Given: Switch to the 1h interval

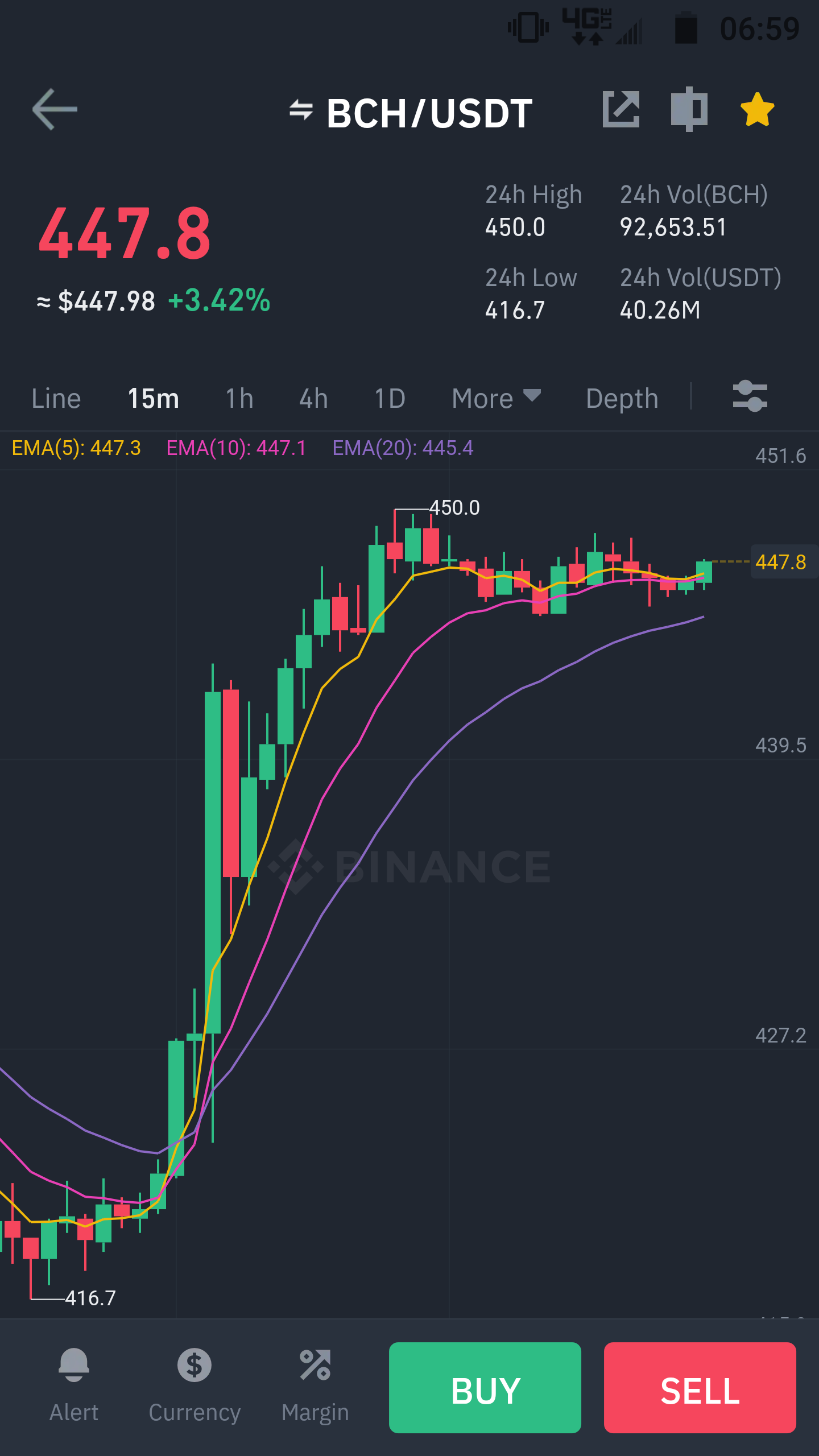Looking at the screenshot, I should tap(239, 398).
